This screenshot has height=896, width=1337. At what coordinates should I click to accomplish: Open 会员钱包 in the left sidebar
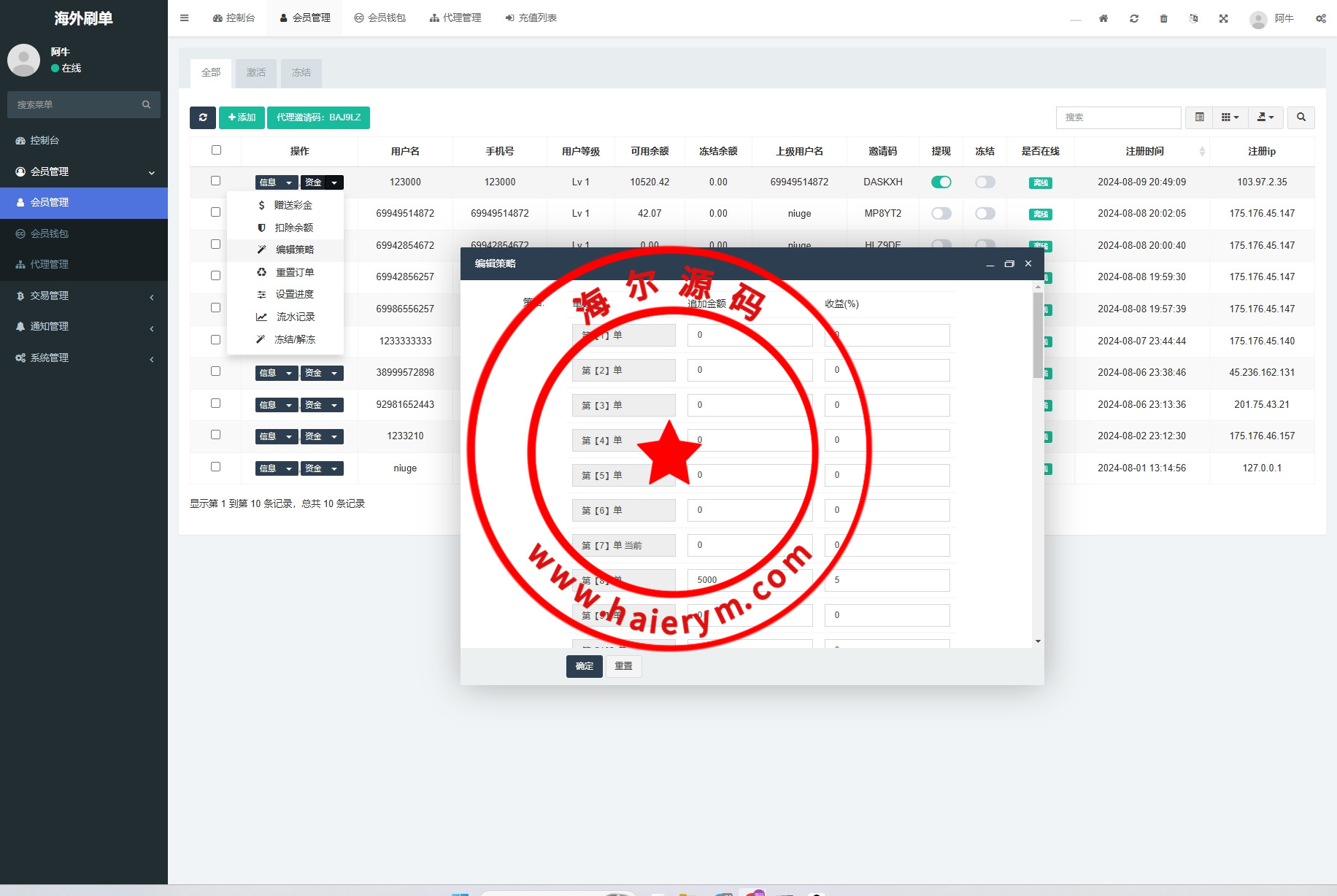[84, 233]
